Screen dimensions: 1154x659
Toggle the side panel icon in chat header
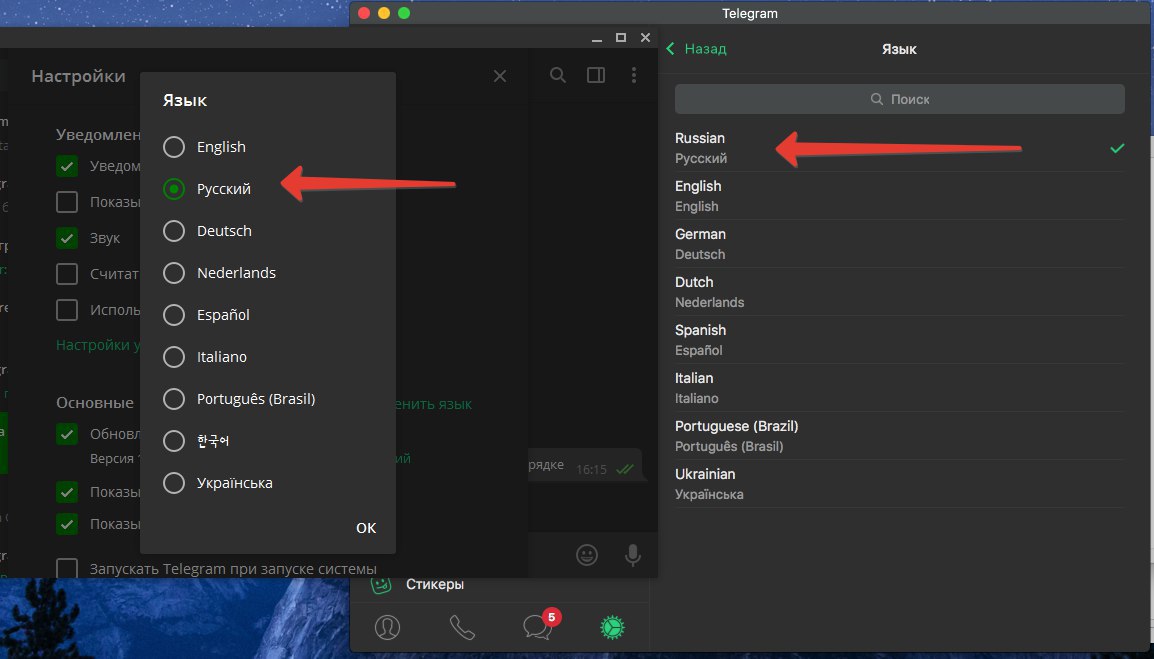pyautogui.click(x=596, y=75)
